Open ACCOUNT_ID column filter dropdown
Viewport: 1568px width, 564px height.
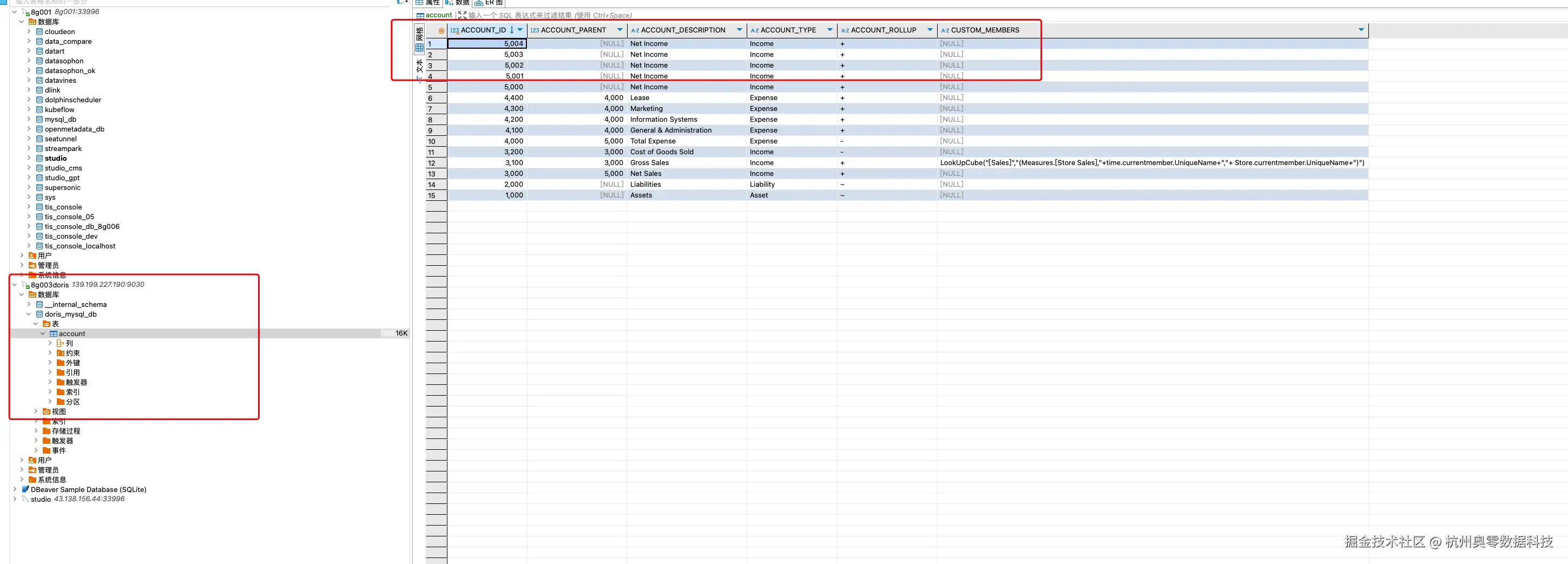pyautogui.click(x=520, y=30)
